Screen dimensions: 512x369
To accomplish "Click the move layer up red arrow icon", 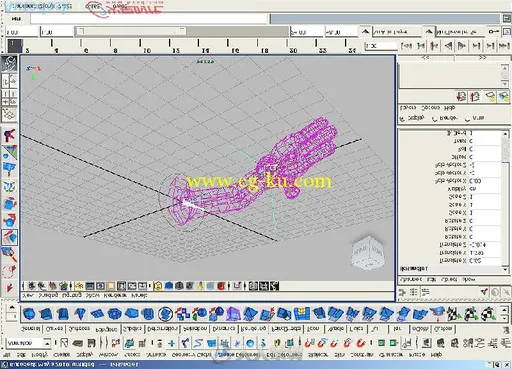I will click(461, 97).
